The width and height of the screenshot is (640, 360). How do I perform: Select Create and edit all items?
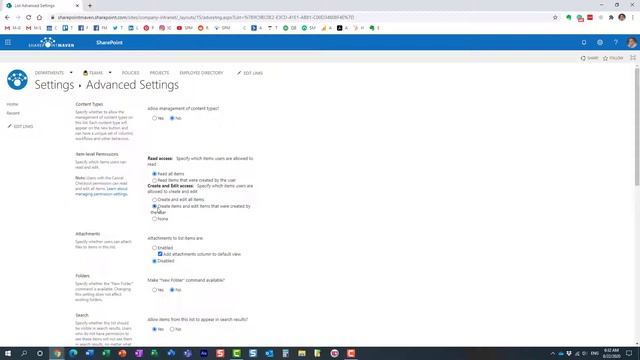pyautogui.click(x=154, y=200)
